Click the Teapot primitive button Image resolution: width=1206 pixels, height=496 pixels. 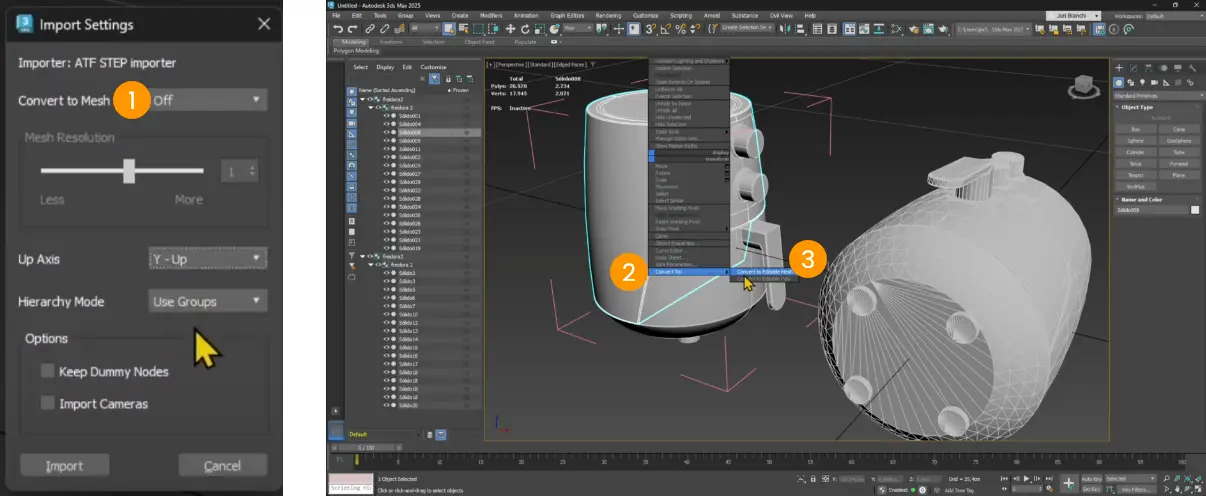(1136, 175)
